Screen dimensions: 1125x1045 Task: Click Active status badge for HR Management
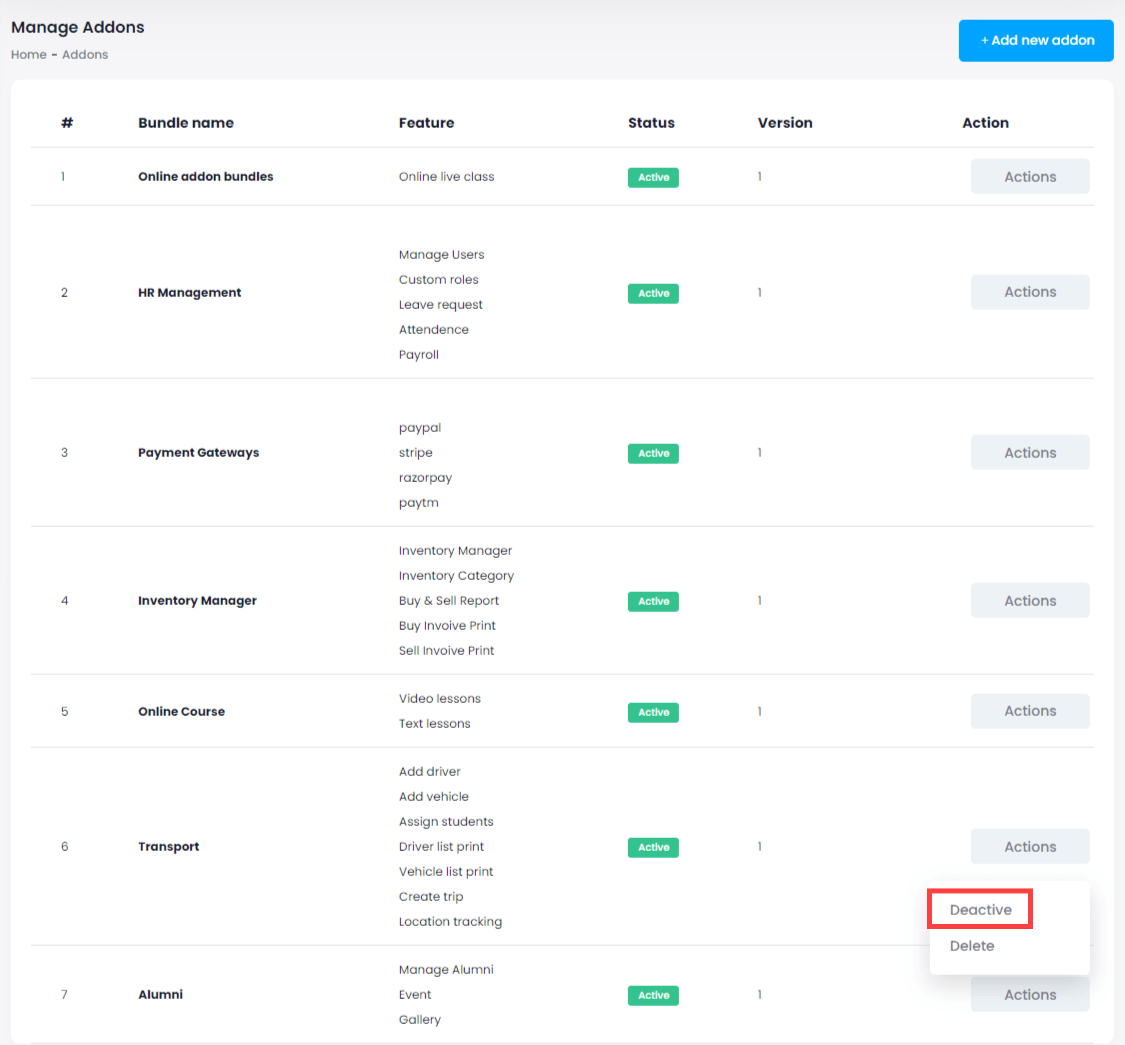(x=653, y=293)
